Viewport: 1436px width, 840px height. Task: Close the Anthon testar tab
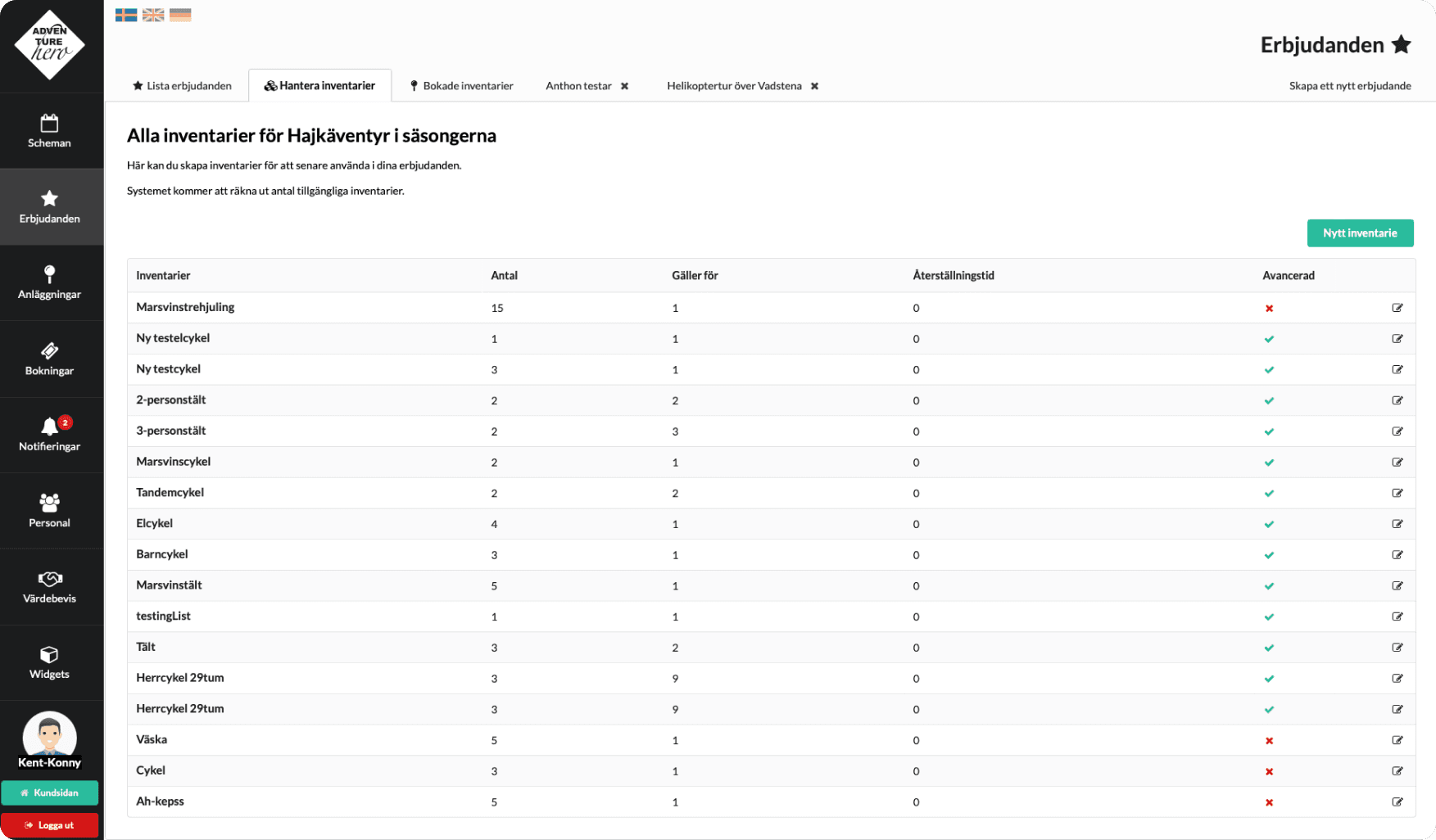click(624, 86)
